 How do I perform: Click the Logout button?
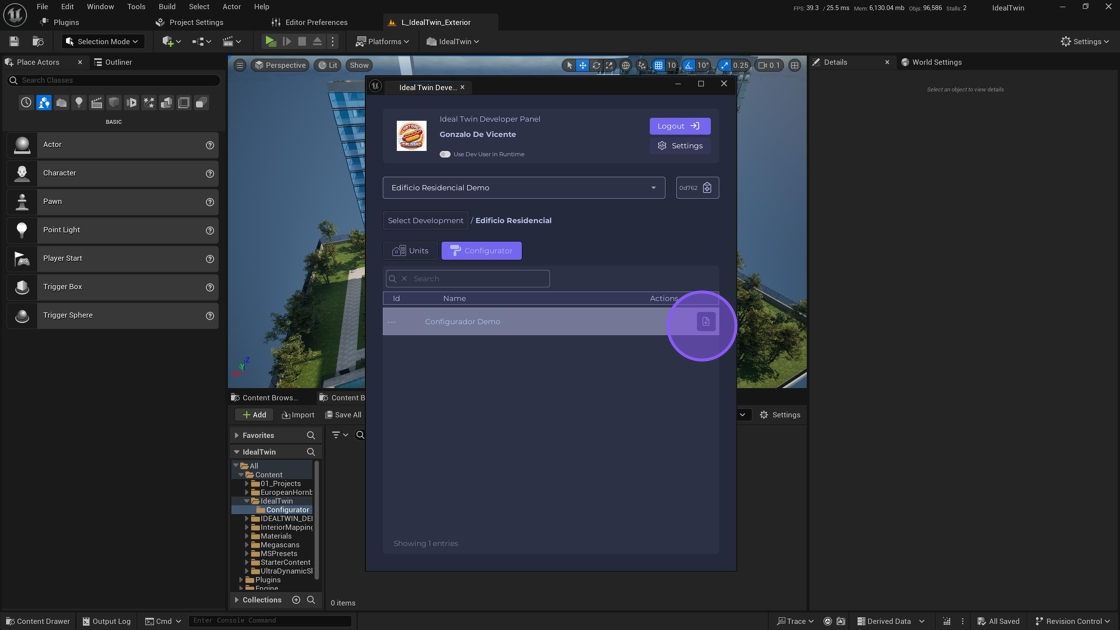point(679,126)
